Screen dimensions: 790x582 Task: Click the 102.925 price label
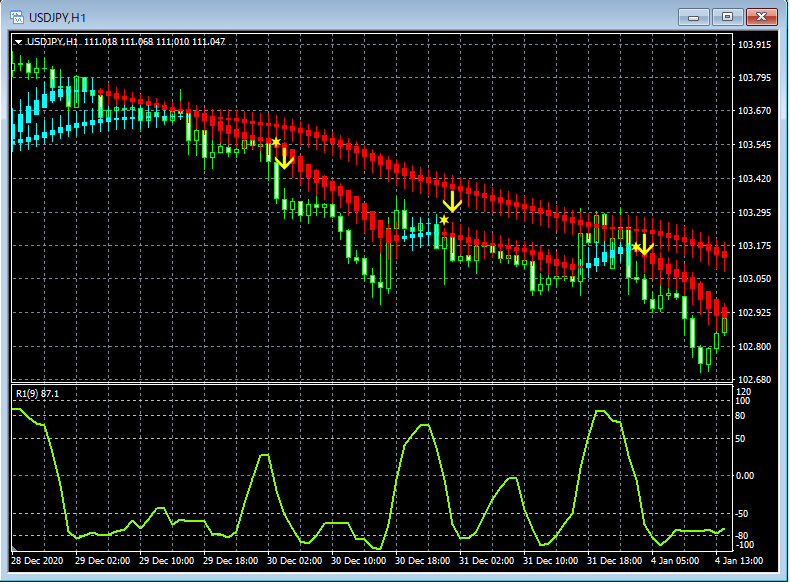coord(754,313)
